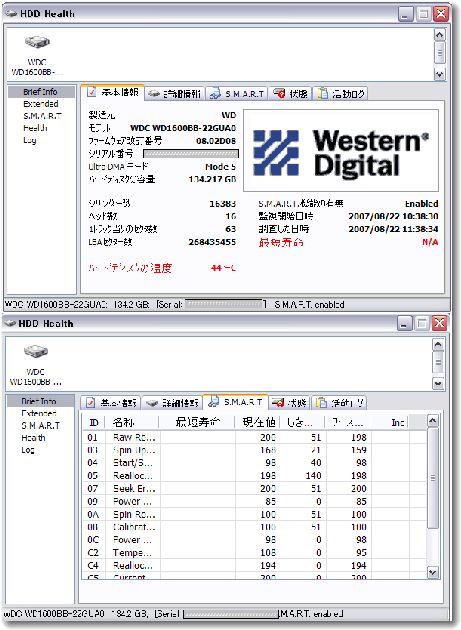The width and height of the screenshot is (461, 630).
Task: Click SMART table scrollbar up arrow
Action: 432,421
